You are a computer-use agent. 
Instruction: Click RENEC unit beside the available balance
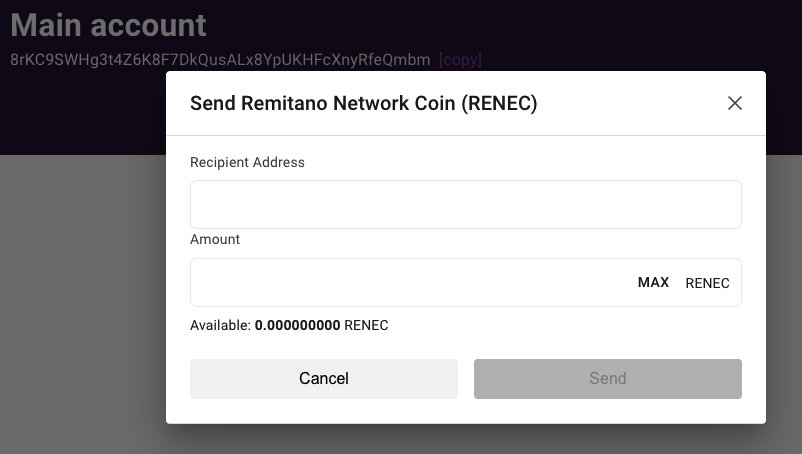coord(366,326)
